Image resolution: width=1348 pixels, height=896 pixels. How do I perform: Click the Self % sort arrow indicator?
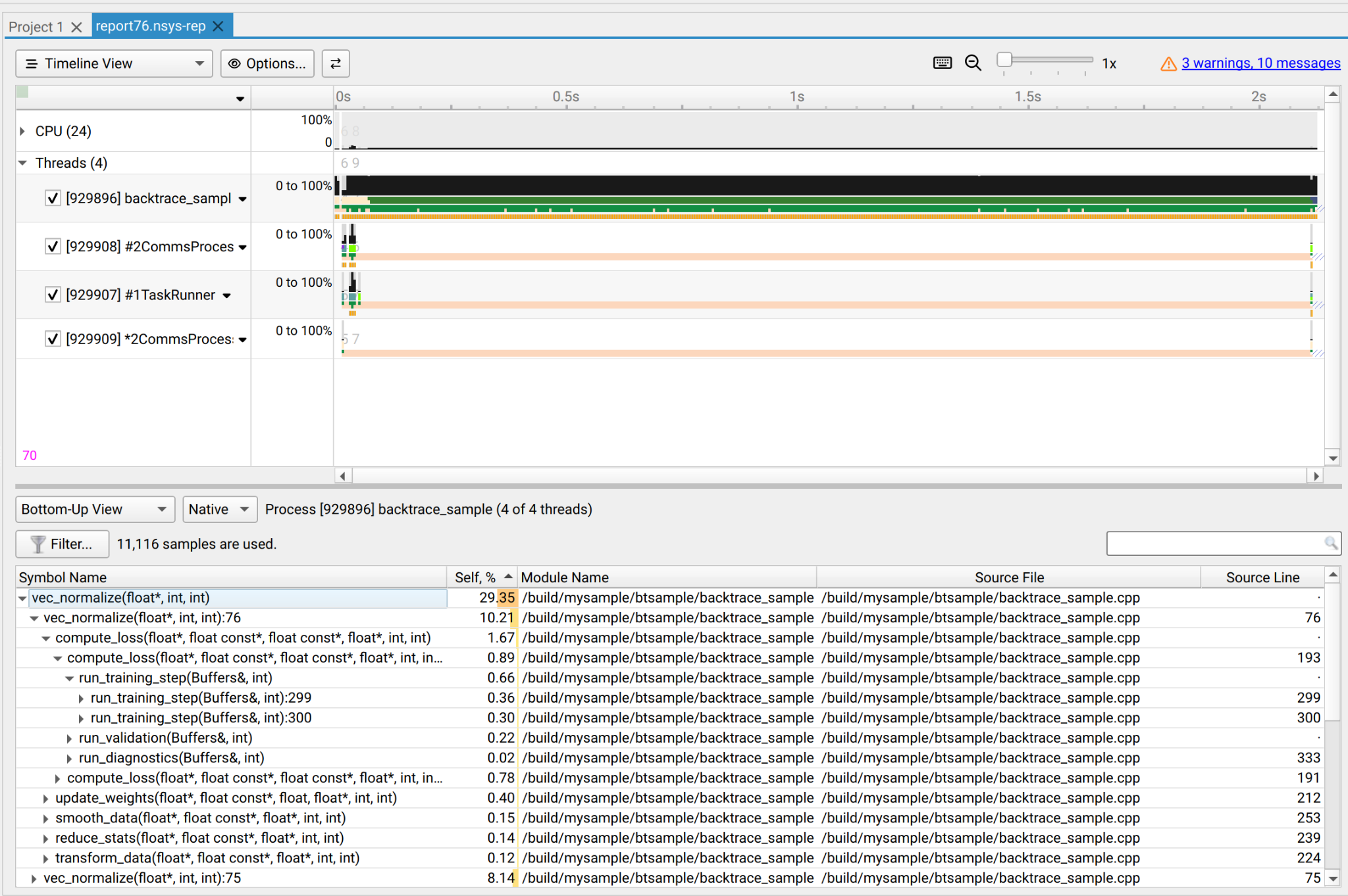tap(508, 577)
